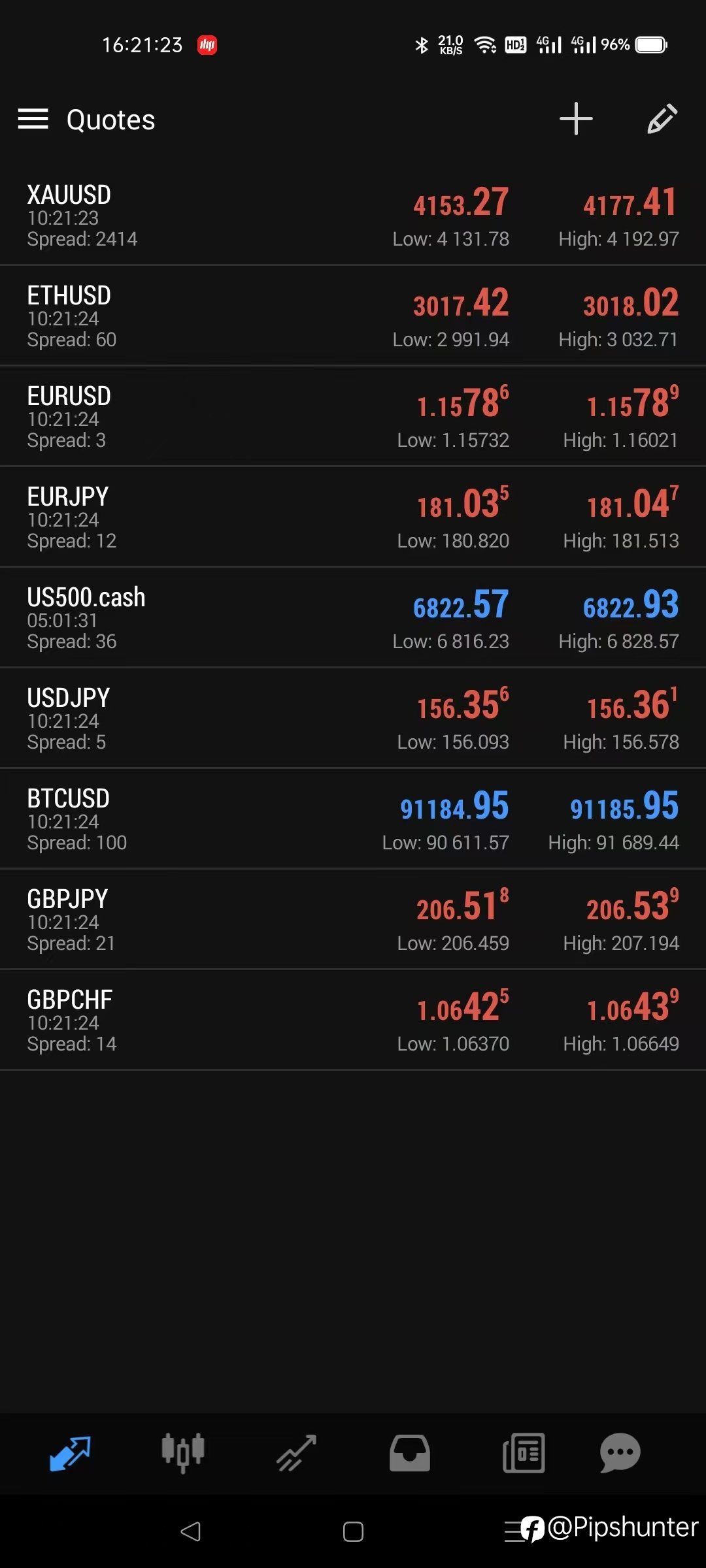Open the News tab icon
706x1568 pixels.
point(524,1454)
